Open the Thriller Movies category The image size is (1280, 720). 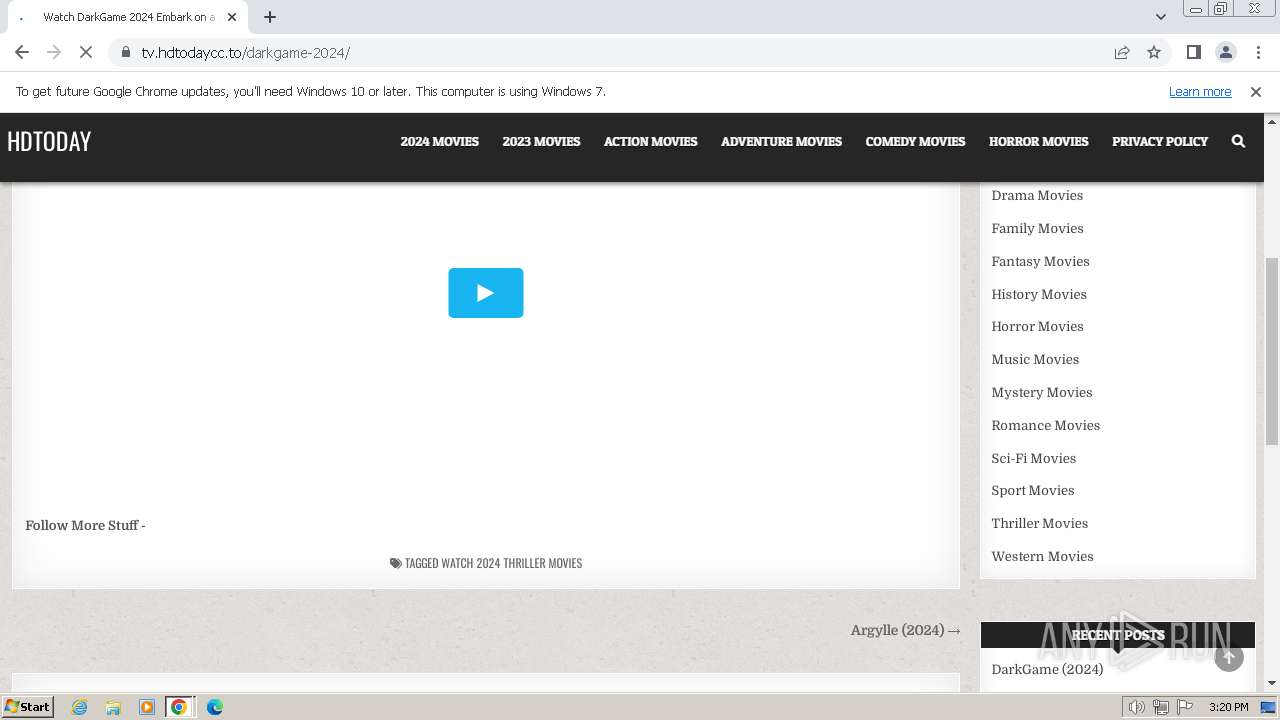pos(1039,523)
